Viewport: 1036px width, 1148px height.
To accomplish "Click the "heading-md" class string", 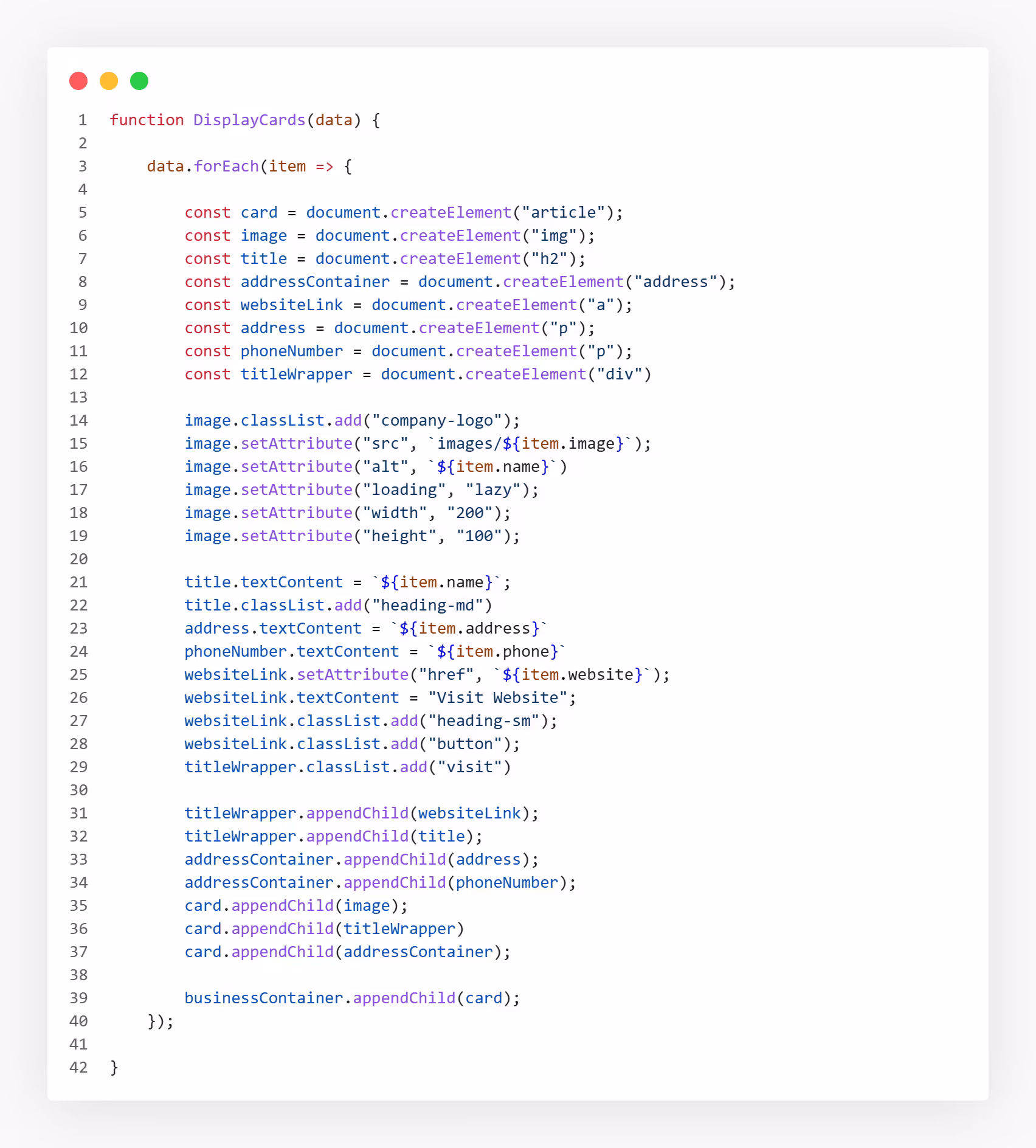I will tap(427, 605).
